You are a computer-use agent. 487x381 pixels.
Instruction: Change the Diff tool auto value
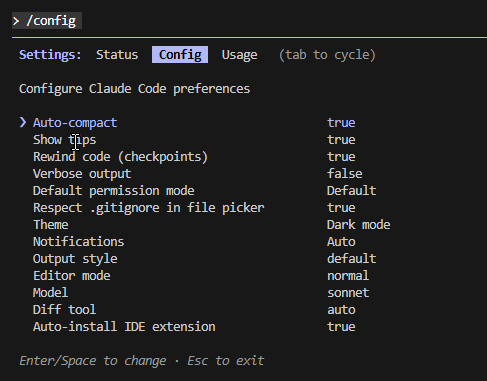click(x=341, y=310)
